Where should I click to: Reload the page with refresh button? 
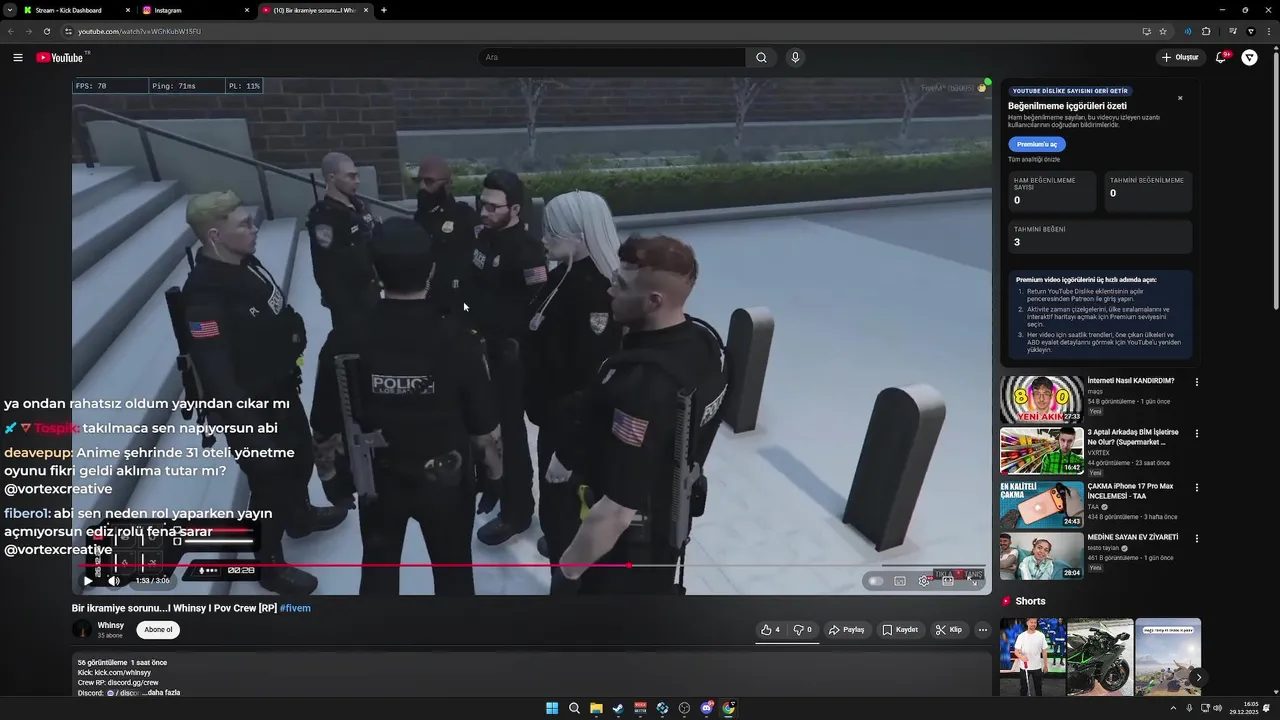(46, 31)
